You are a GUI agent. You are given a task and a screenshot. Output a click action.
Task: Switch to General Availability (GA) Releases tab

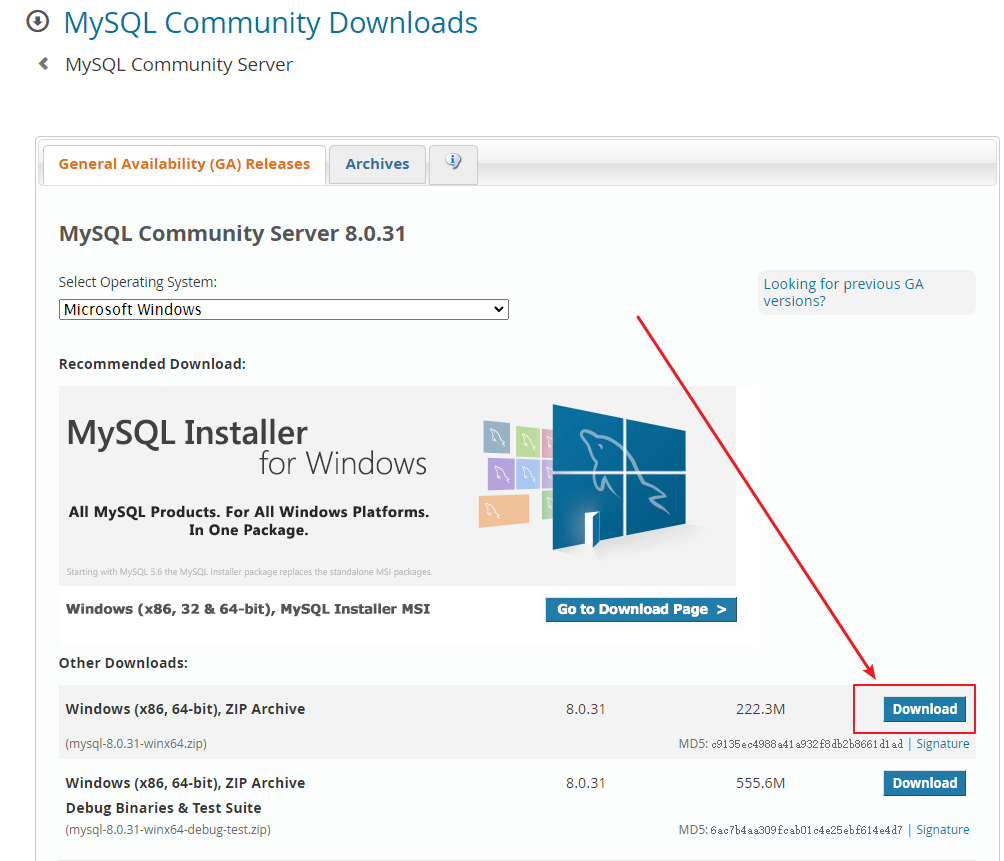pos(184,164)
